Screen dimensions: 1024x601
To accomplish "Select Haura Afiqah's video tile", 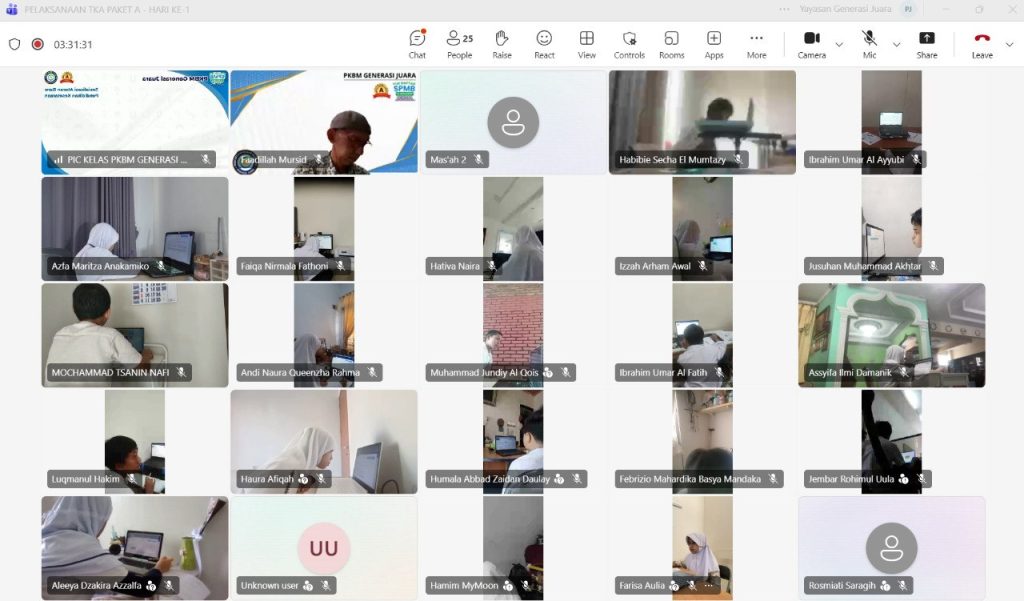I will tap(324, 440).
